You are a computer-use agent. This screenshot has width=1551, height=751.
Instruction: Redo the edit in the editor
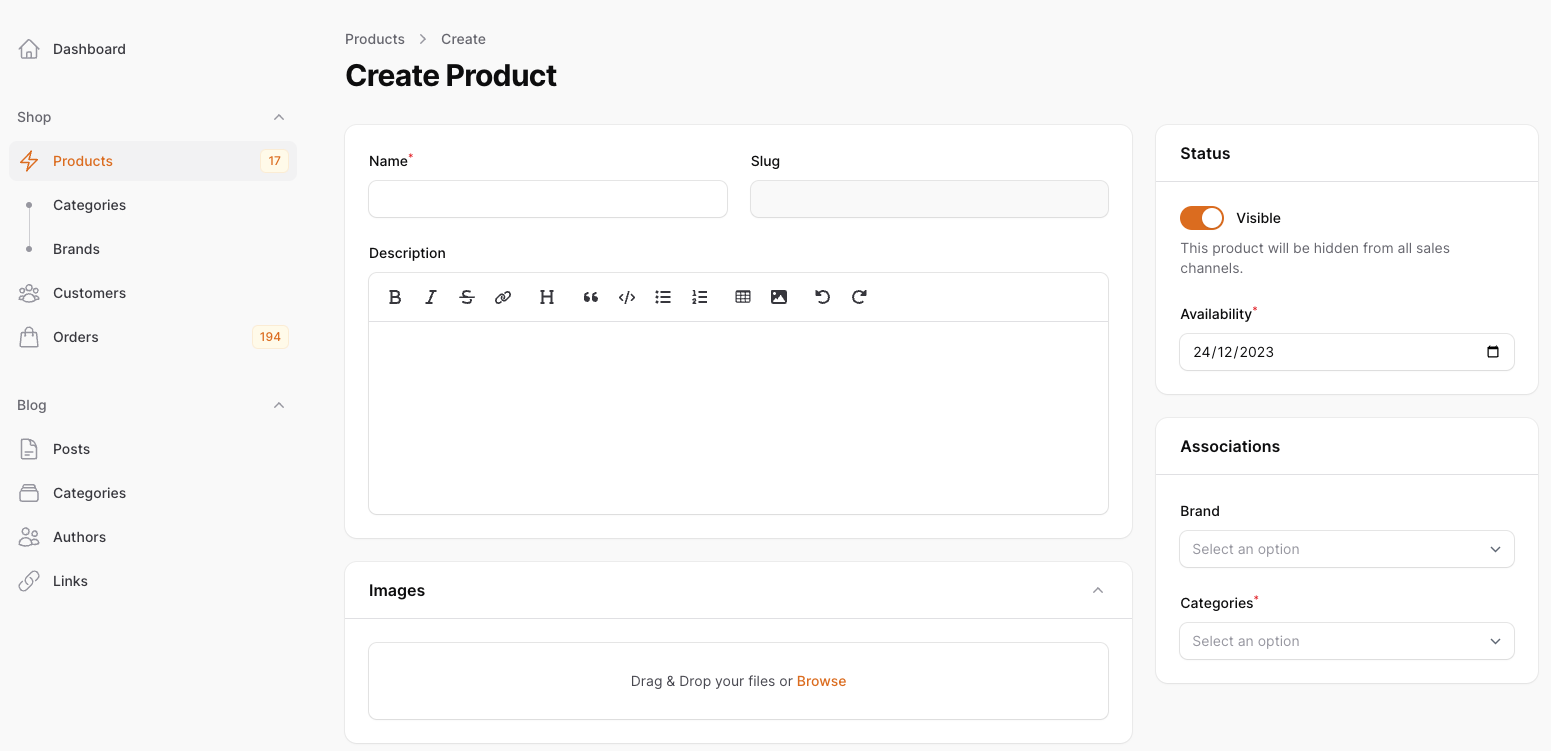point(859,297)
